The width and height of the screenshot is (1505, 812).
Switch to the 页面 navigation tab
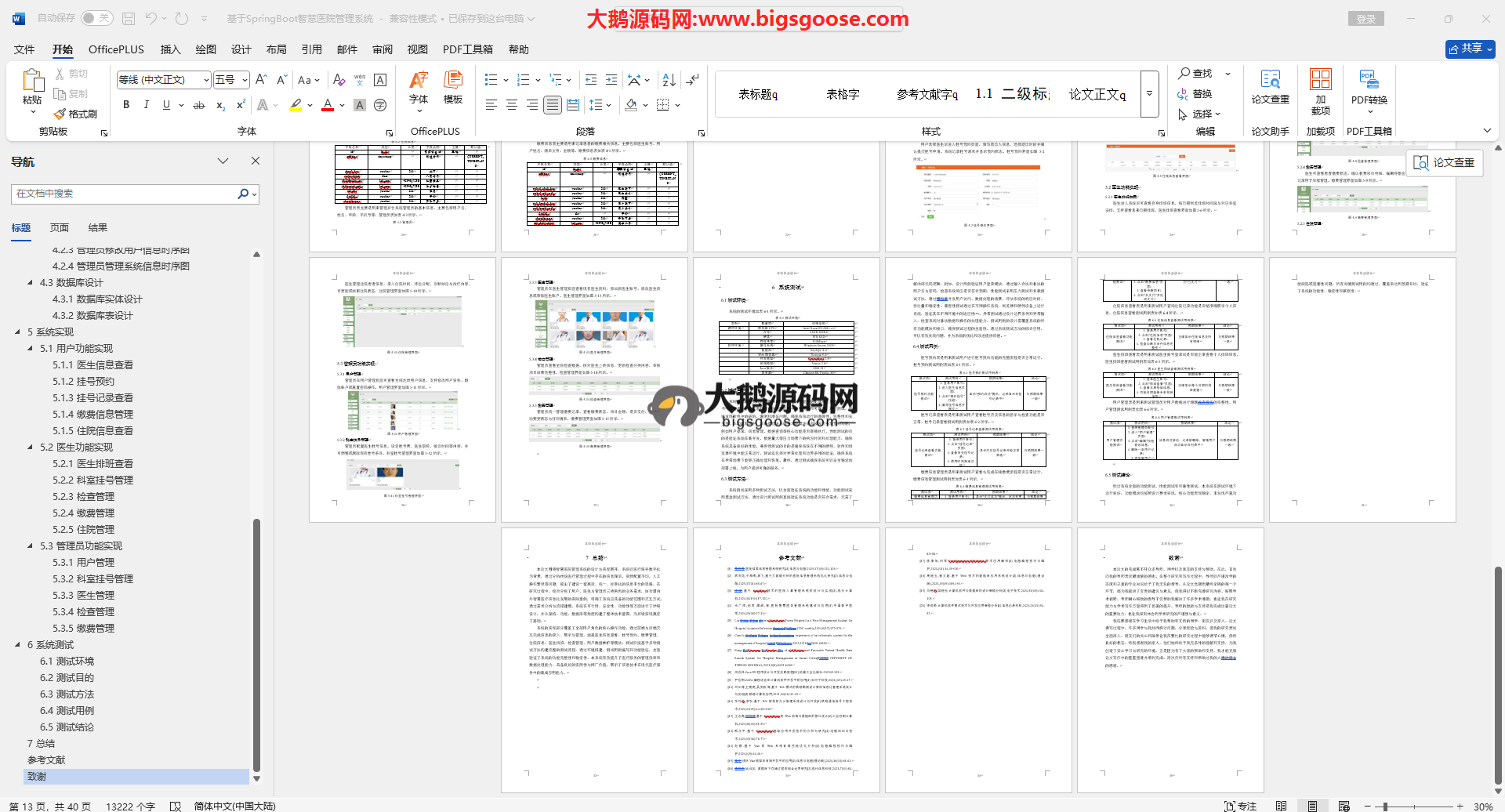pyautogui.click(x=60, y=227)
